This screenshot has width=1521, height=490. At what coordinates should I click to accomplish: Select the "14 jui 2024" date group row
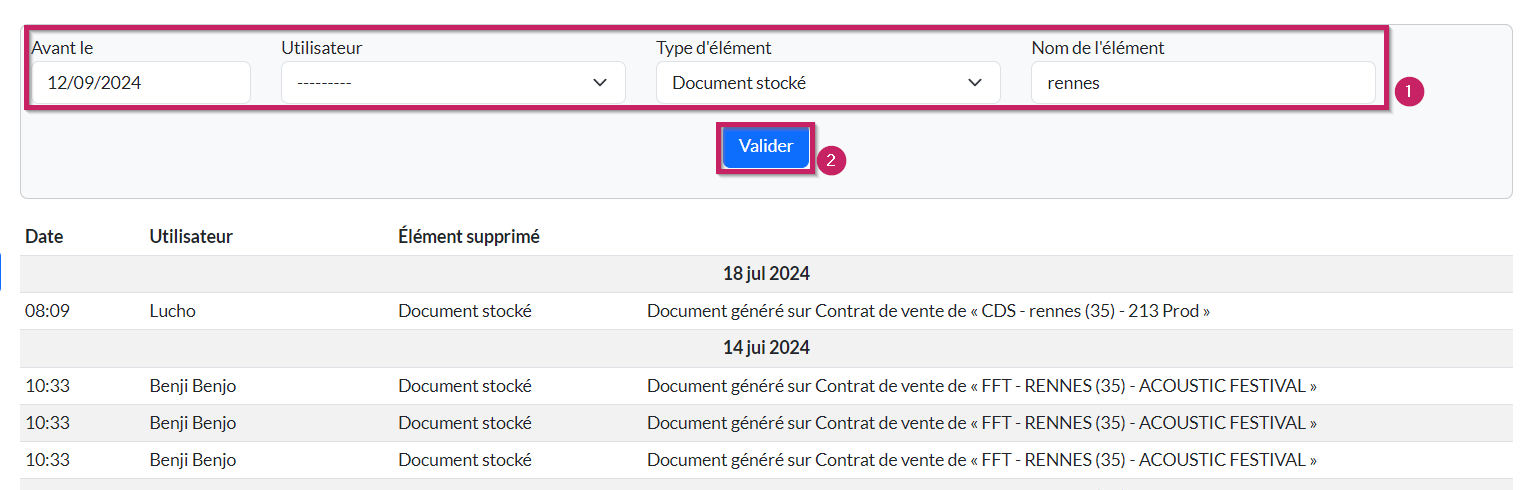coord(766,348)
